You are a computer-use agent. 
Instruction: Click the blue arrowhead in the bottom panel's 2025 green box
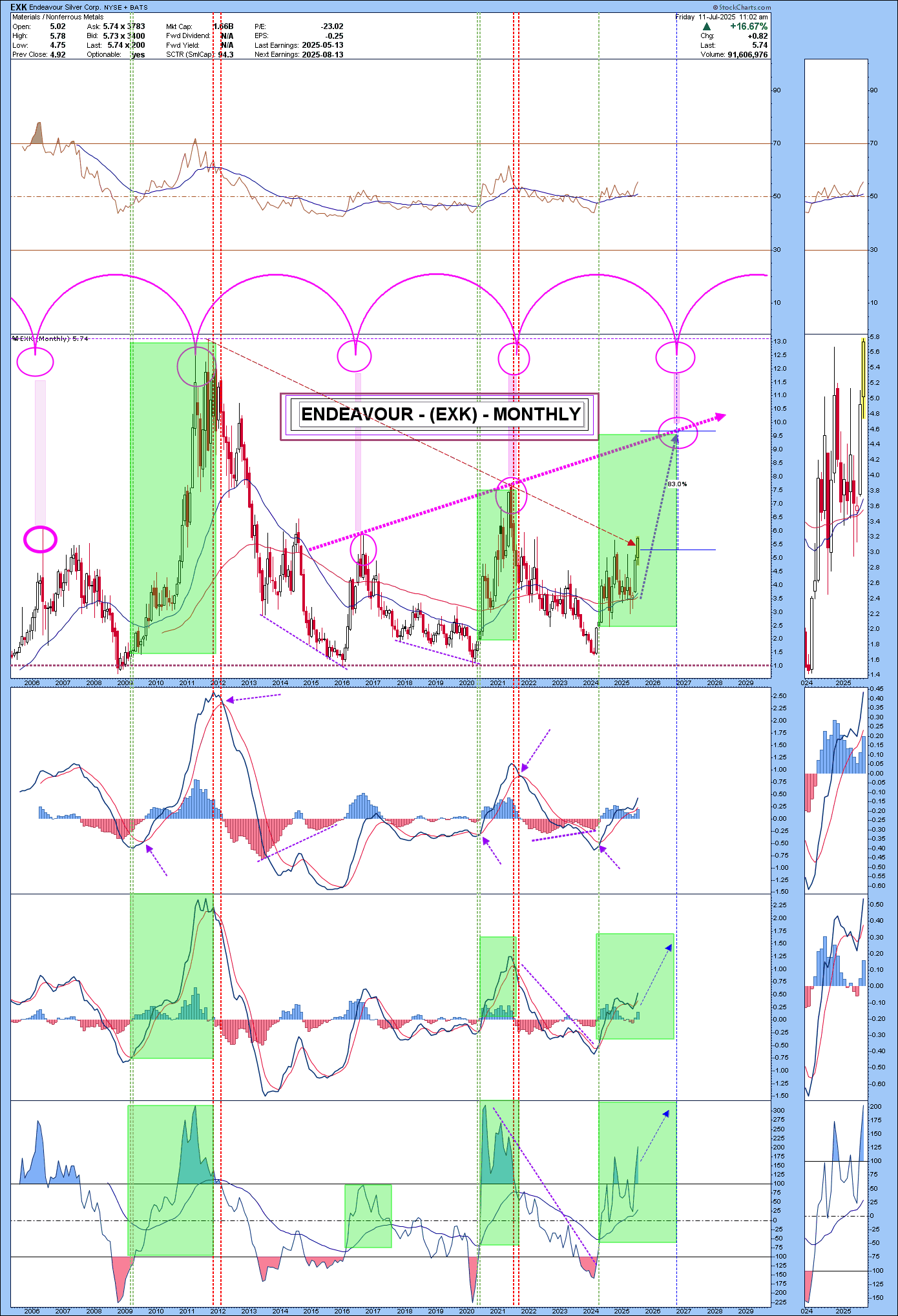click(x=666, y=1113)
